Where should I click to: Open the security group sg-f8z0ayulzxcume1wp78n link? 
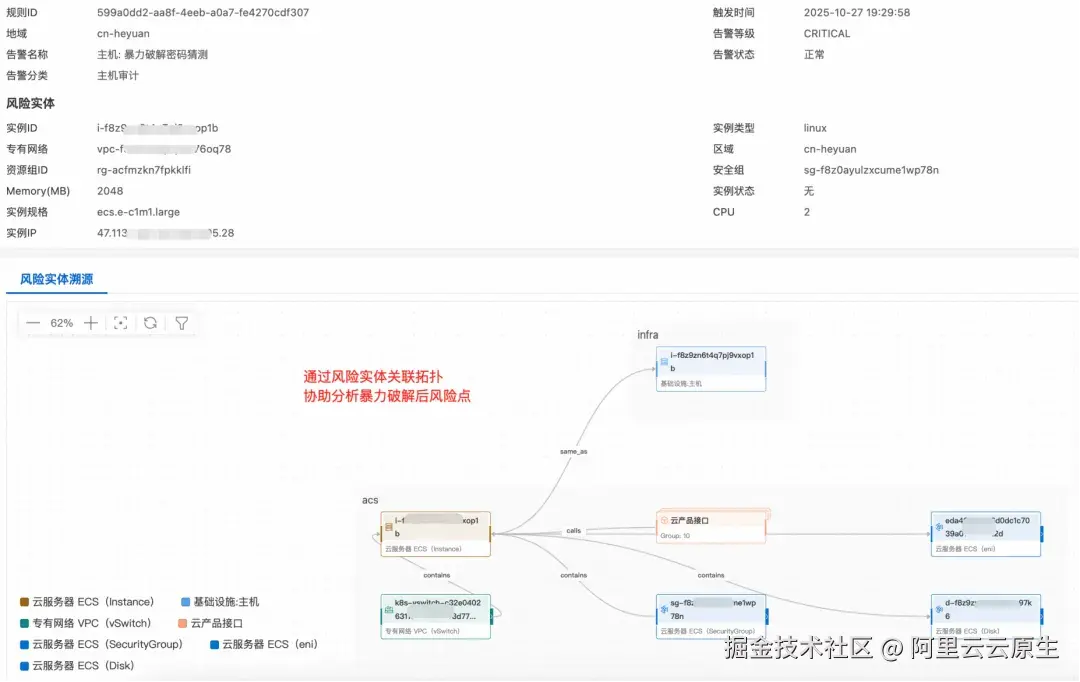tap(871, 169)
